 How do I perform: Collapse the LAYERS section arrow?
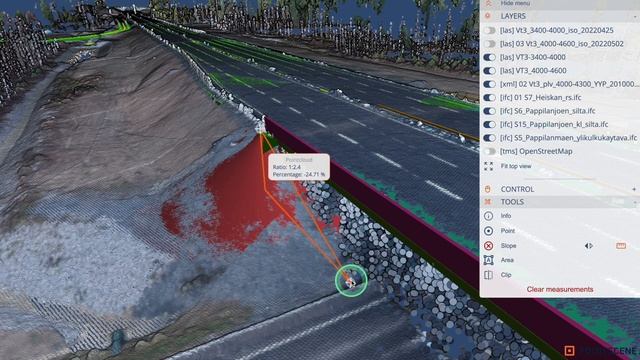635,16
